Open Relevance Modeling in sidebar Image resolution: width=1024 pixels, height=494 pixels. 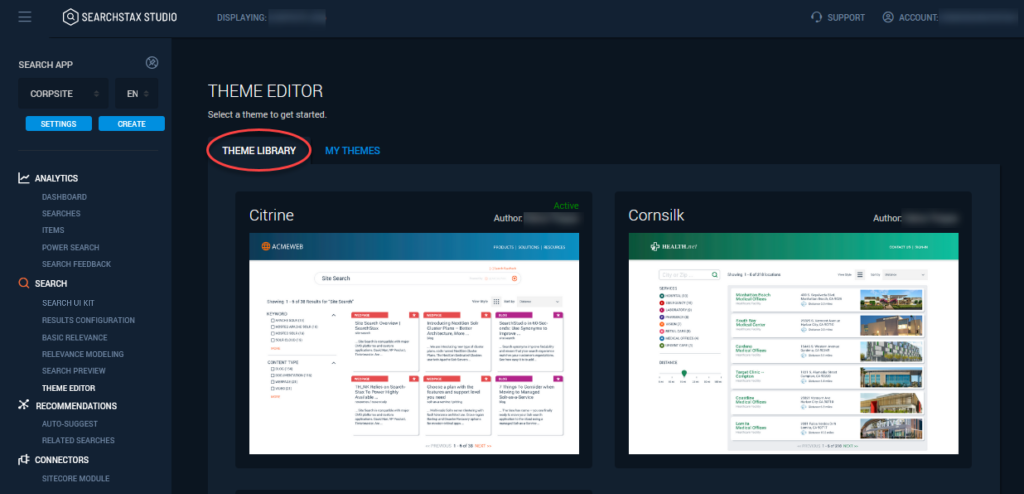83,354
